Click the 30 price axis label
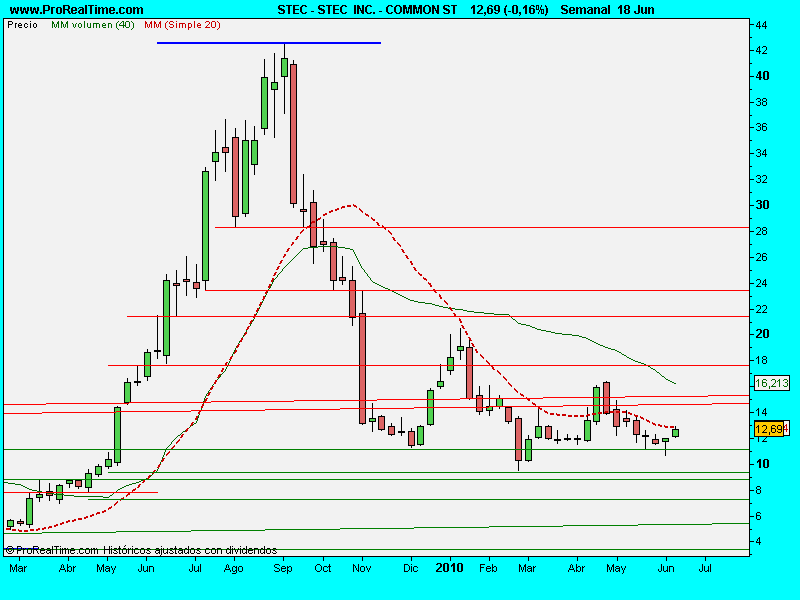The image size is (800, 600). [x=762, y=205]
